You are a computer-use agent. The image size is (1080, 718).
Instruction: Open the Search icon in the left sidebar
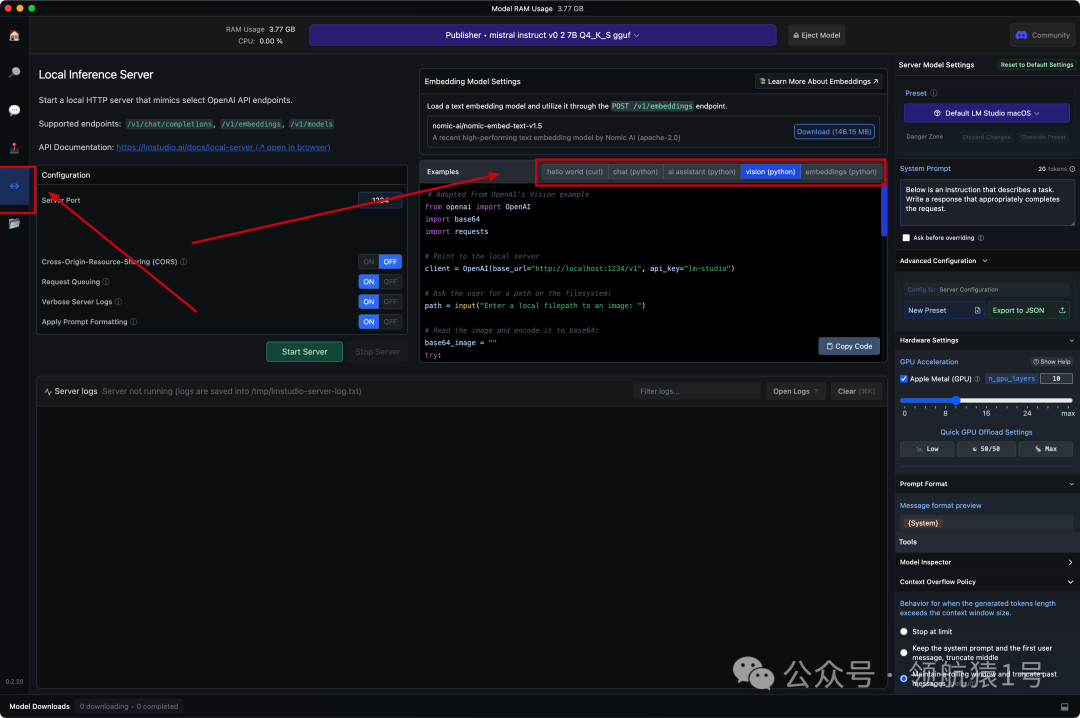(14, 72)
